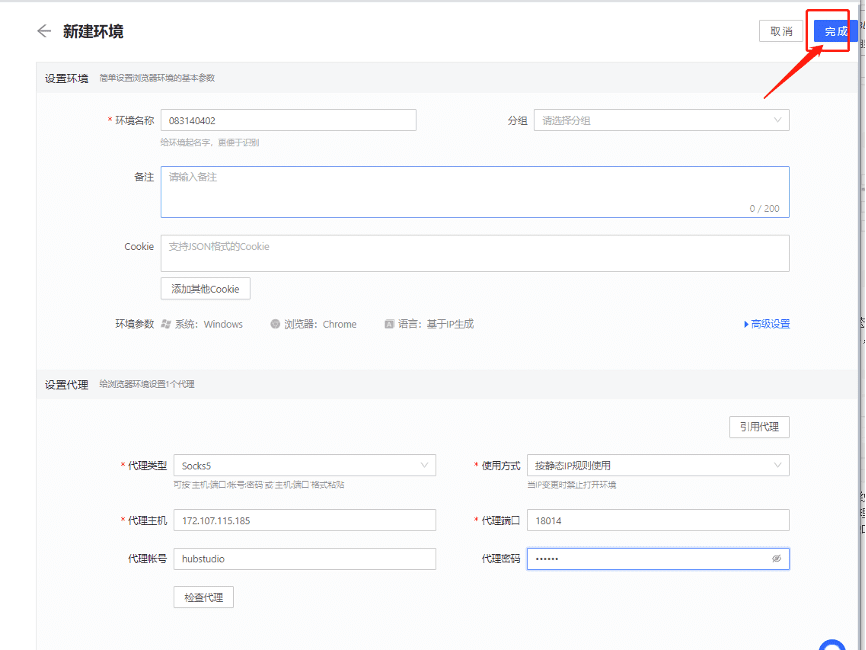866x650 pixels.
Task: Click the 取消 cancel button
Action: 782,30
